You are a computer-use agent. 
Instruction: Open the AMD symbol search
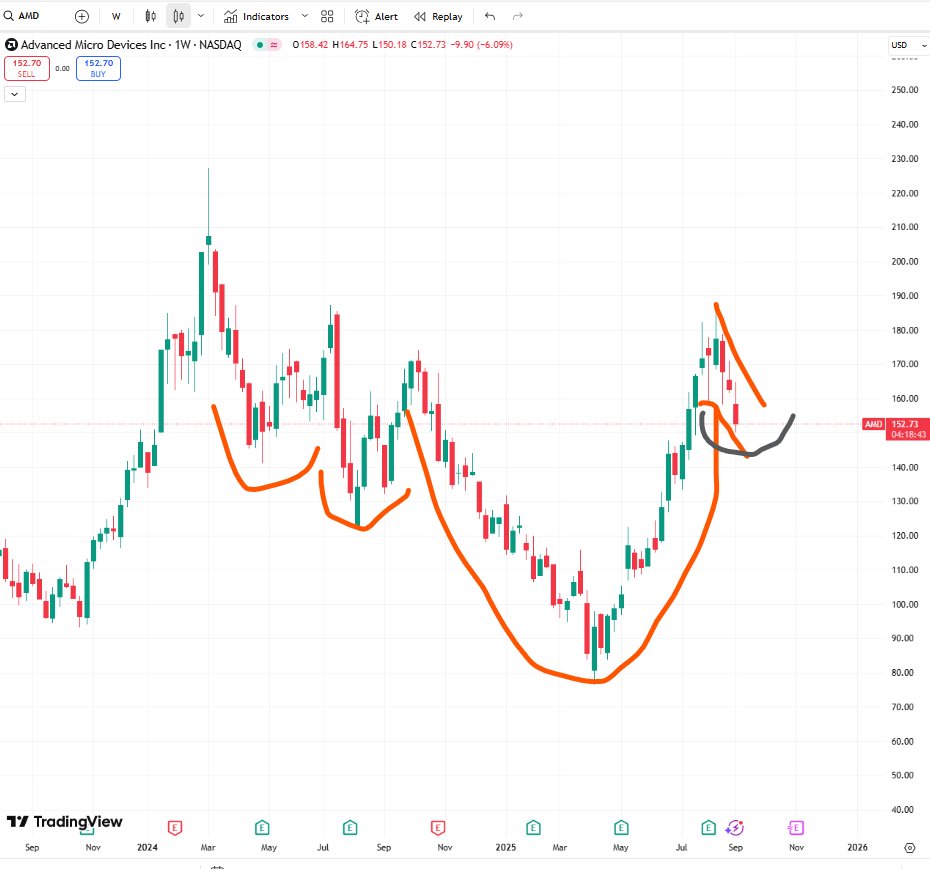click(x=23, y=16)
